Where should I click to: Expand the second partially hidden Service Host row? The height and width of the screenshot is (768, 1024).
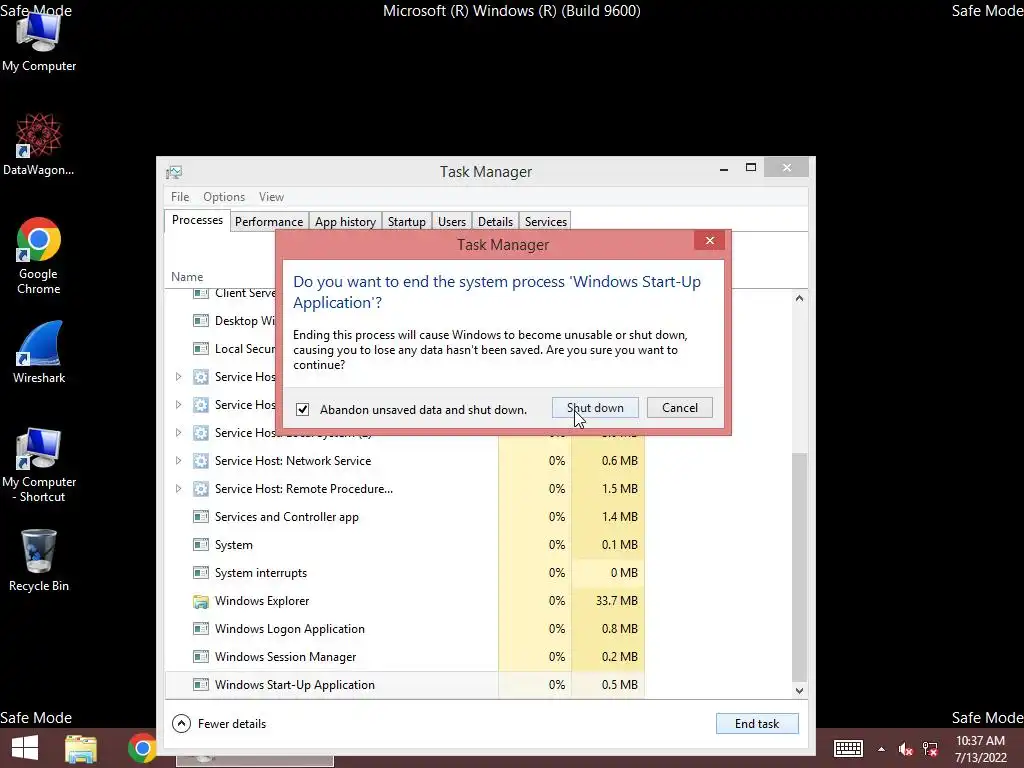[x=178, y=405]
